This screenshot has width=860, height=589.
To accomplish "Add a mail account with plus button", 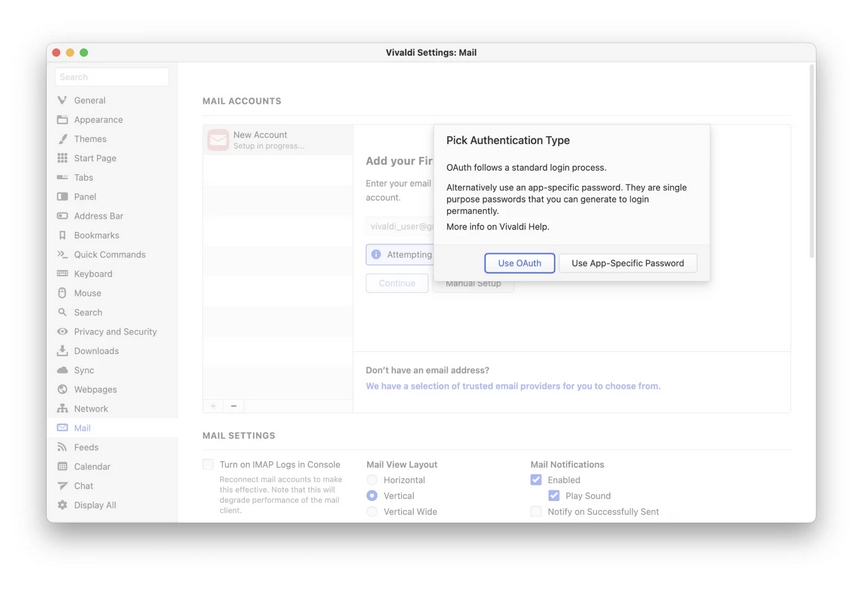I will tap(213, 406).
